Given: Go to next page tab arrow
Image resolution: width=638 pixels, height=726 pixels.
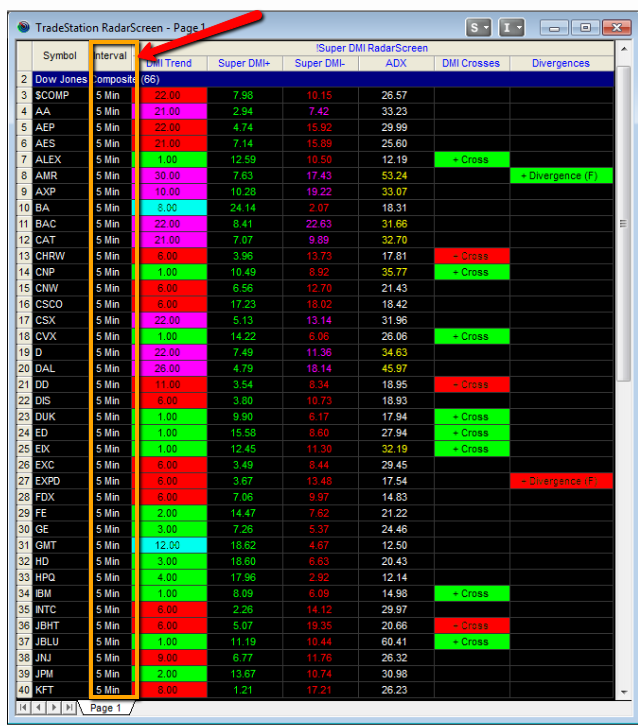Looking at the screenshot, I should (54, 707).
